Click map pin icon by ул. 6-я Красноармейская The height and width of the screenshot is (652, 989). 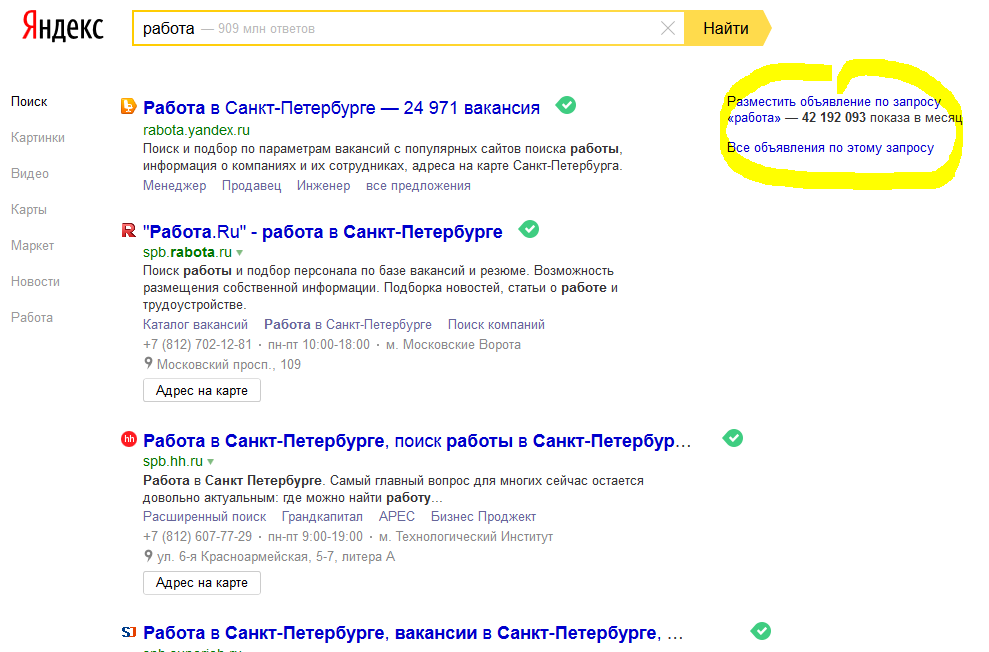148,556
